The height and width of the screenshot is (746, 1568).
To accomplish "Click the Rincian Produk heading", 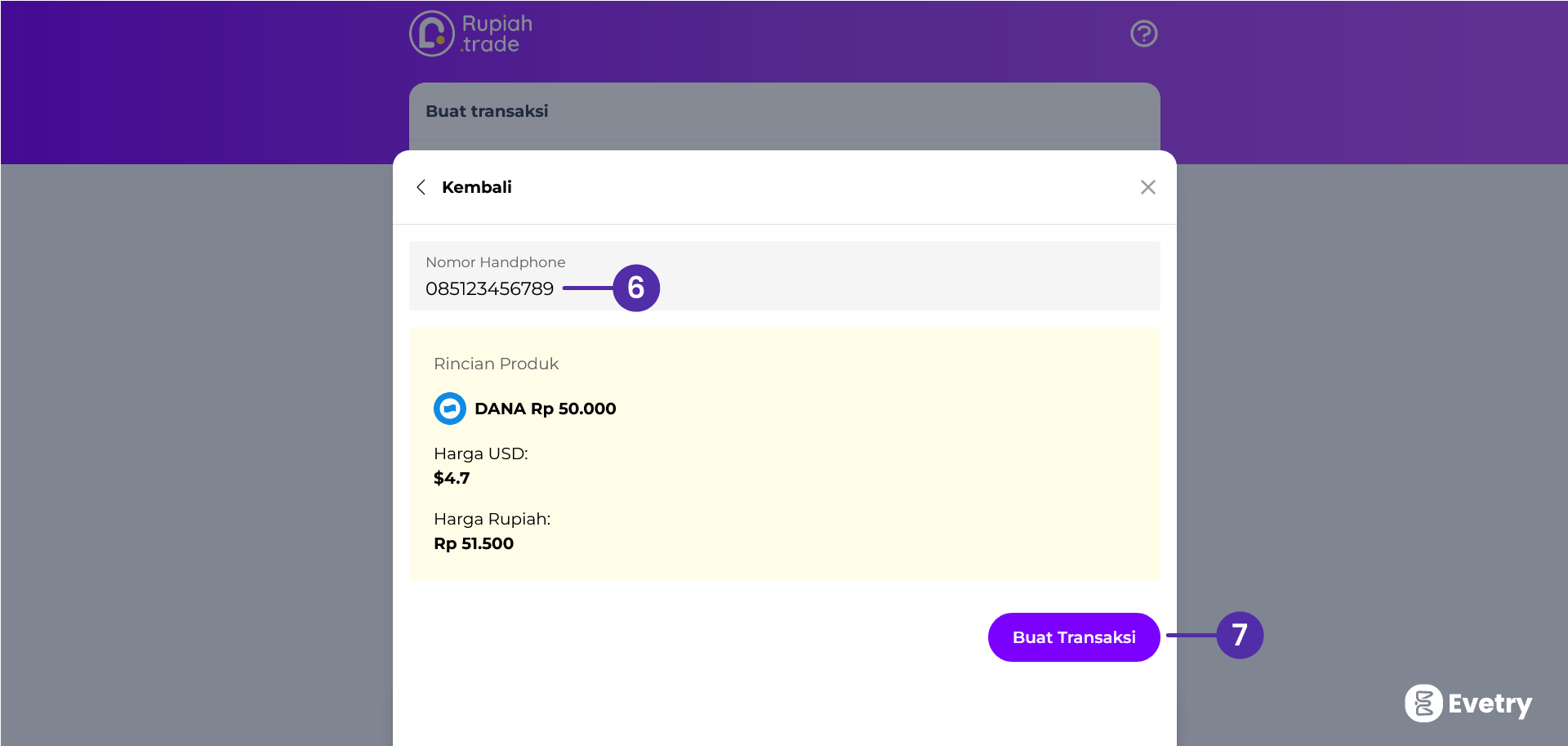I will point(496,364).
